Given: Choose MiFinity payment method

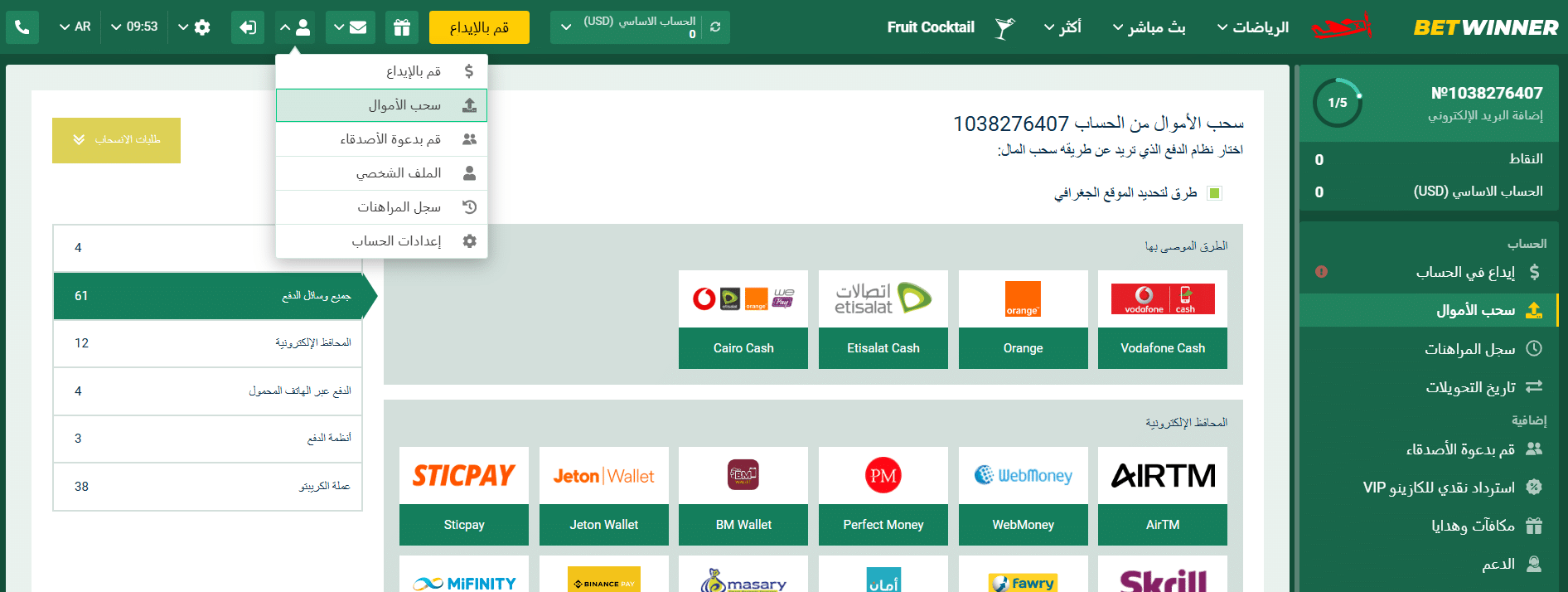Looking at the screenshot, I should [x=464, y=574].
